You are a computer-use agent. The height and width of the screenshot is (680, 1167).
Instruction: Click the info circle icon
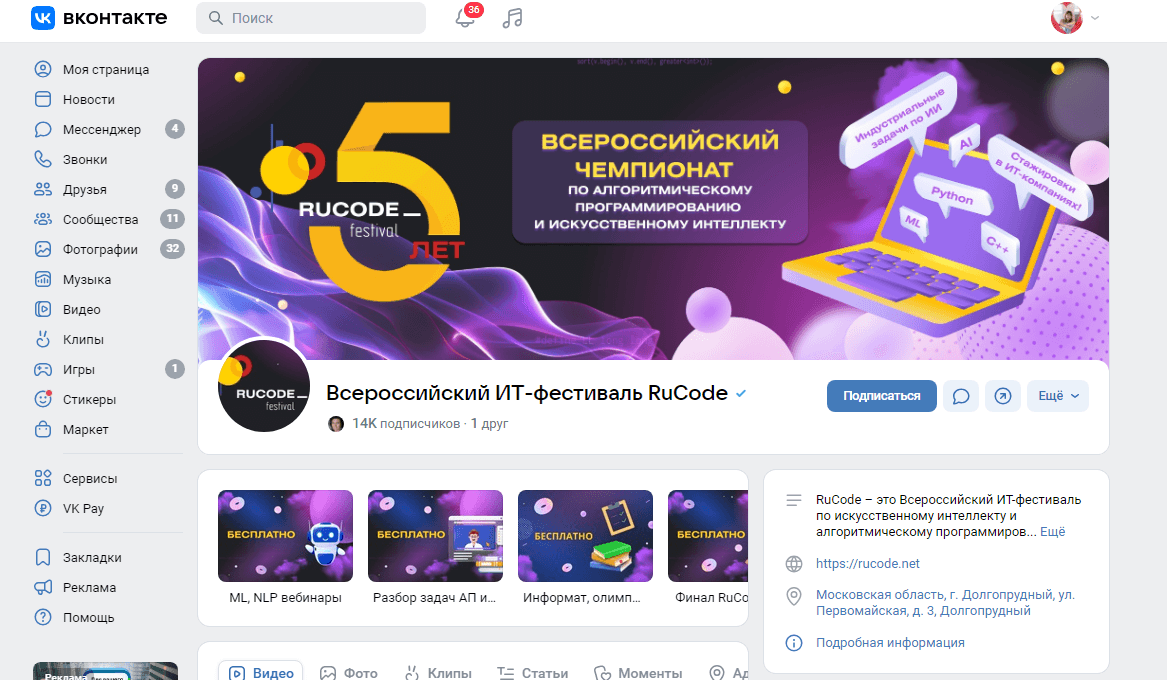[x=794, y=643]
